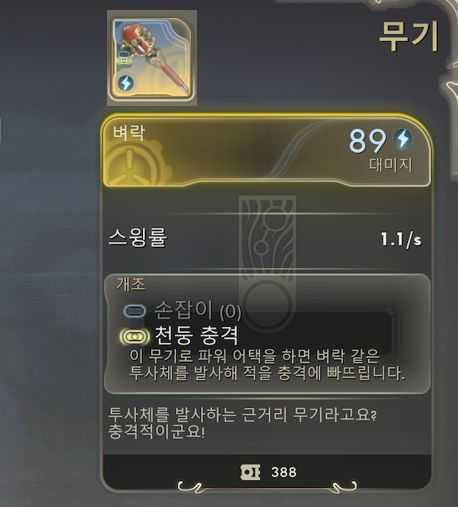The width and height of the screenshot is (458, 507).
Task: Open the 무기 category heading
Action: (x=408, y=36)
